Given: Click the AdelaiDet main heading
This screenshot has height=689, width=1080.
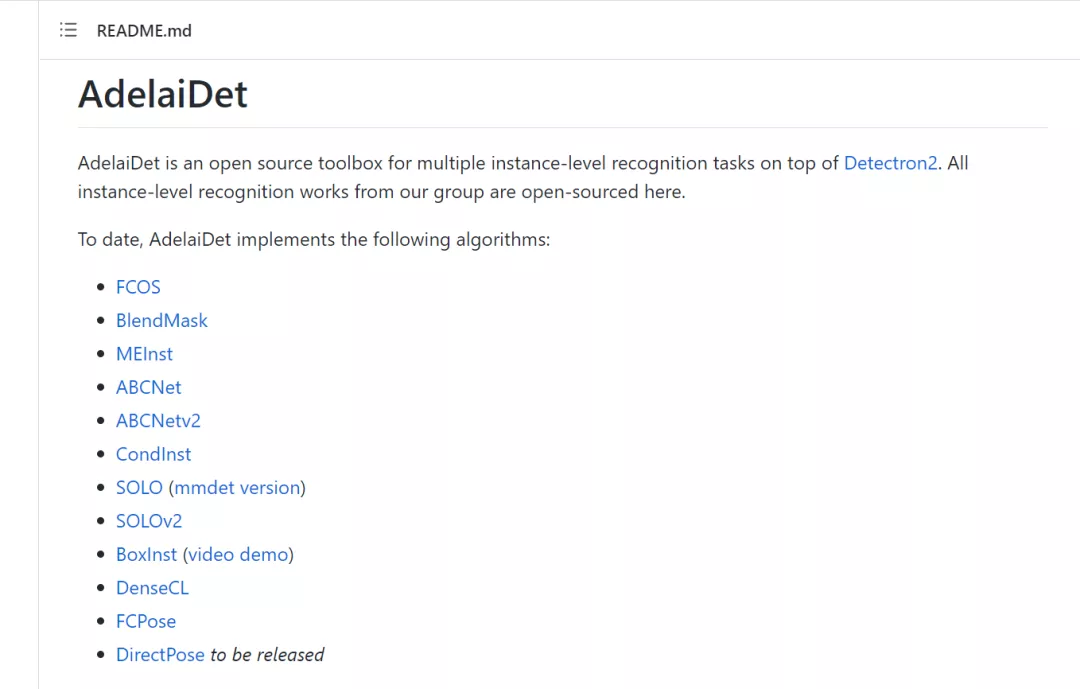Looking at the screenshot, I should 163,95.
